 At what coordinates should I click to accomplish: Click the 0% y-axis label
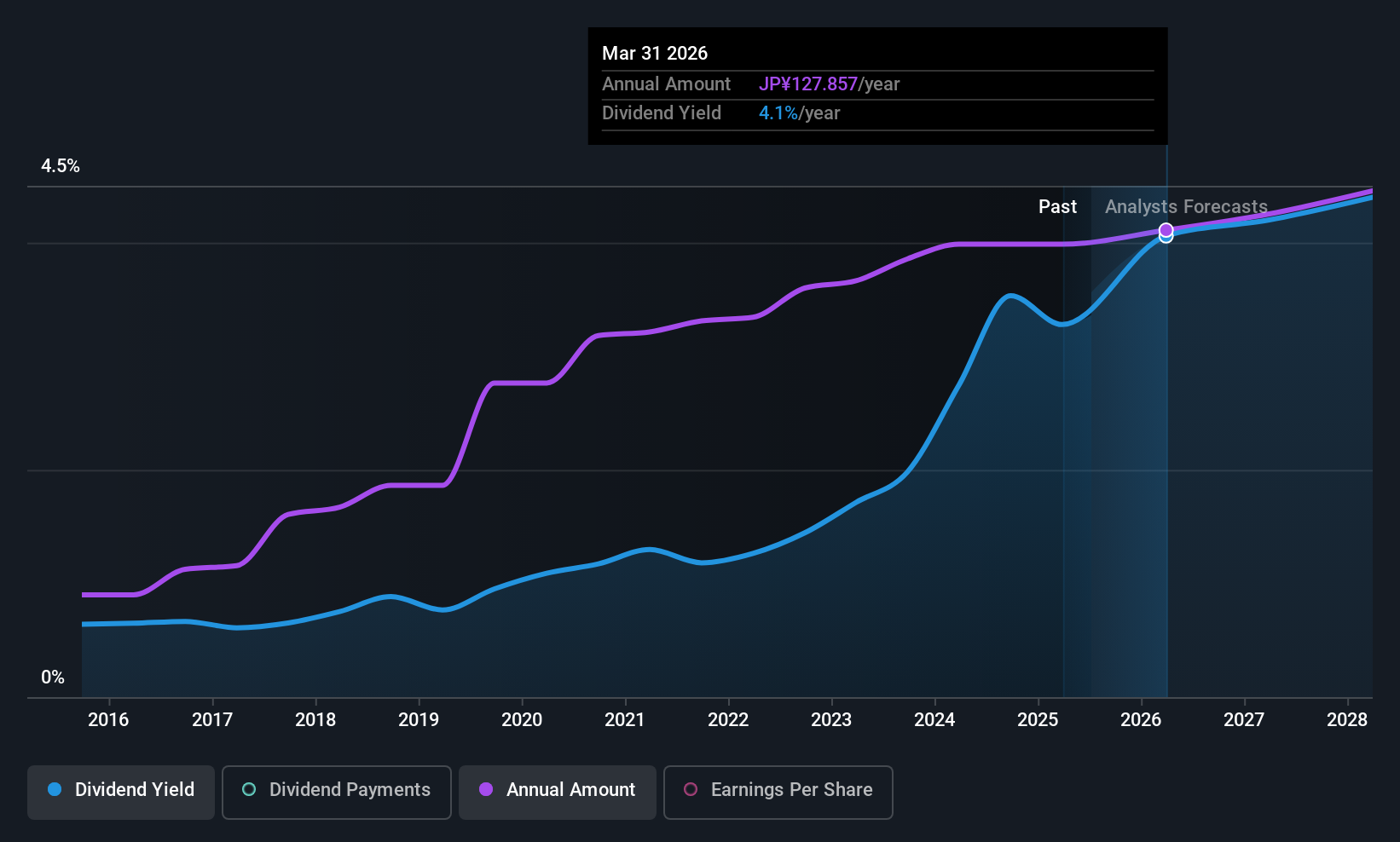(53, 678)
